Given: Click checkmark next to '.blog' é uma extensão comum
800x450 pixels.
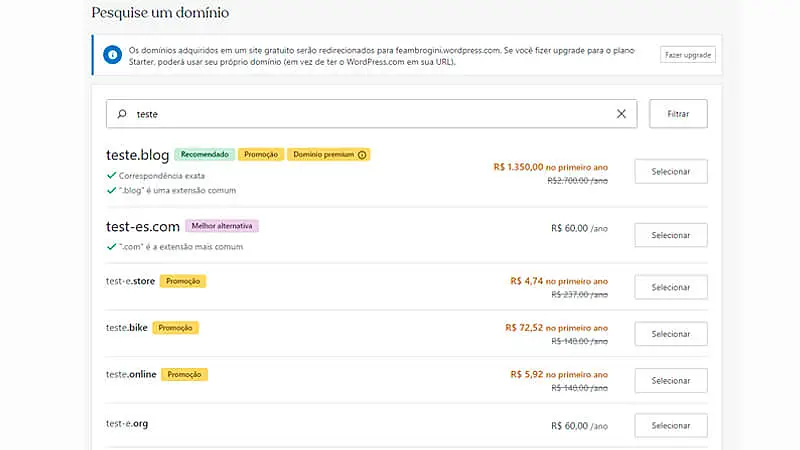Looking at the screenshot, I should (111, 190).
